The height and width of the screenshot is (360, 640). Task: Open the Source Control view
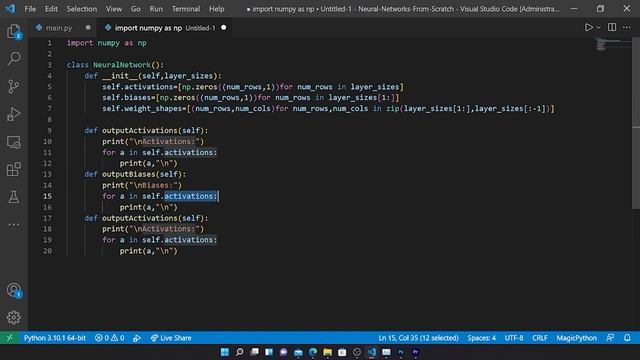click(x=14, y=86)
